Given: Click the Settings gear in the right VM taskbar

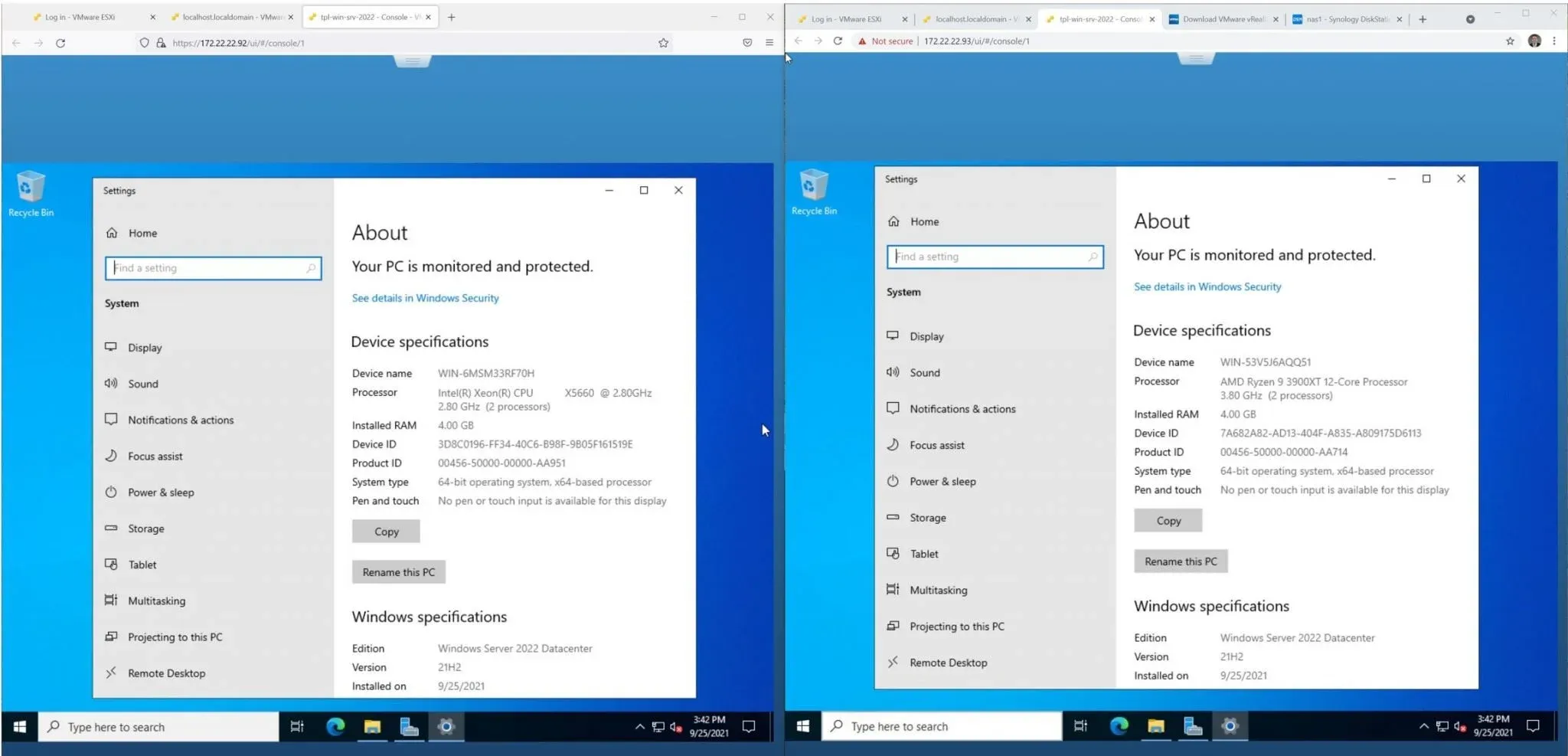Looking at the screenshot, I should point(1230,725).
